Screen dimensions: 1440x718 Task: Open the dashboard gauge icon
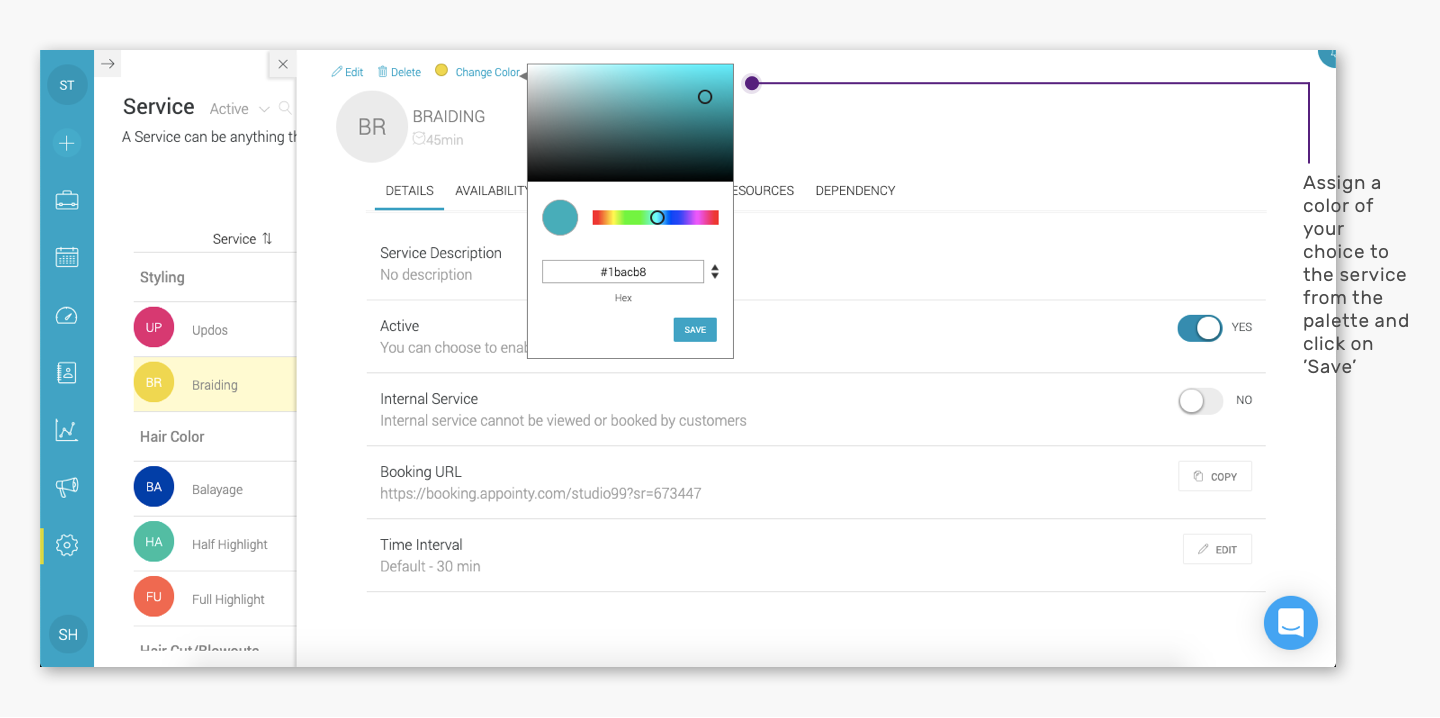point(67,316)
